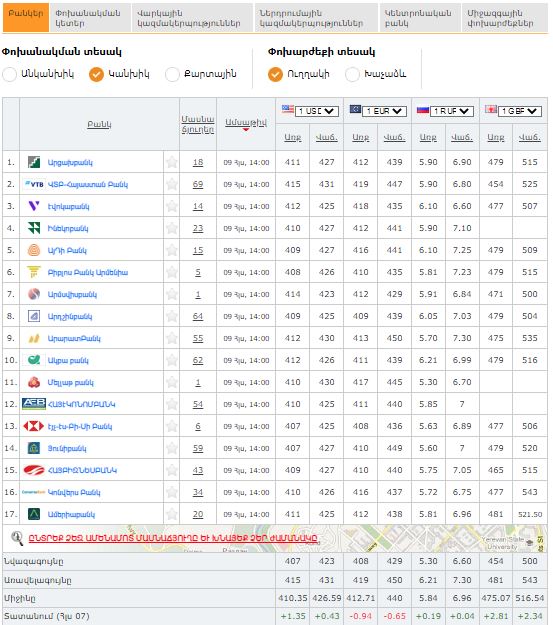Click the Ardshinbank logo in row 8

pos(34,316)
